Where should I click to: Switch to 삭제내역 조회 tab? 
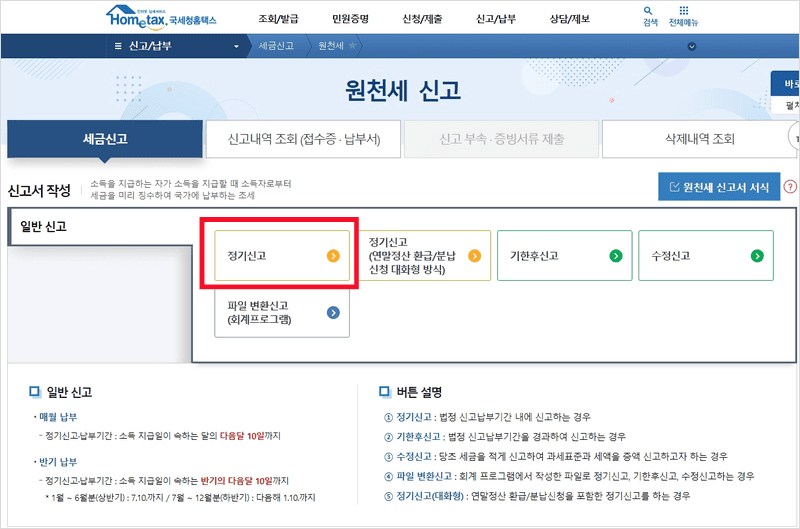(699, 139)
